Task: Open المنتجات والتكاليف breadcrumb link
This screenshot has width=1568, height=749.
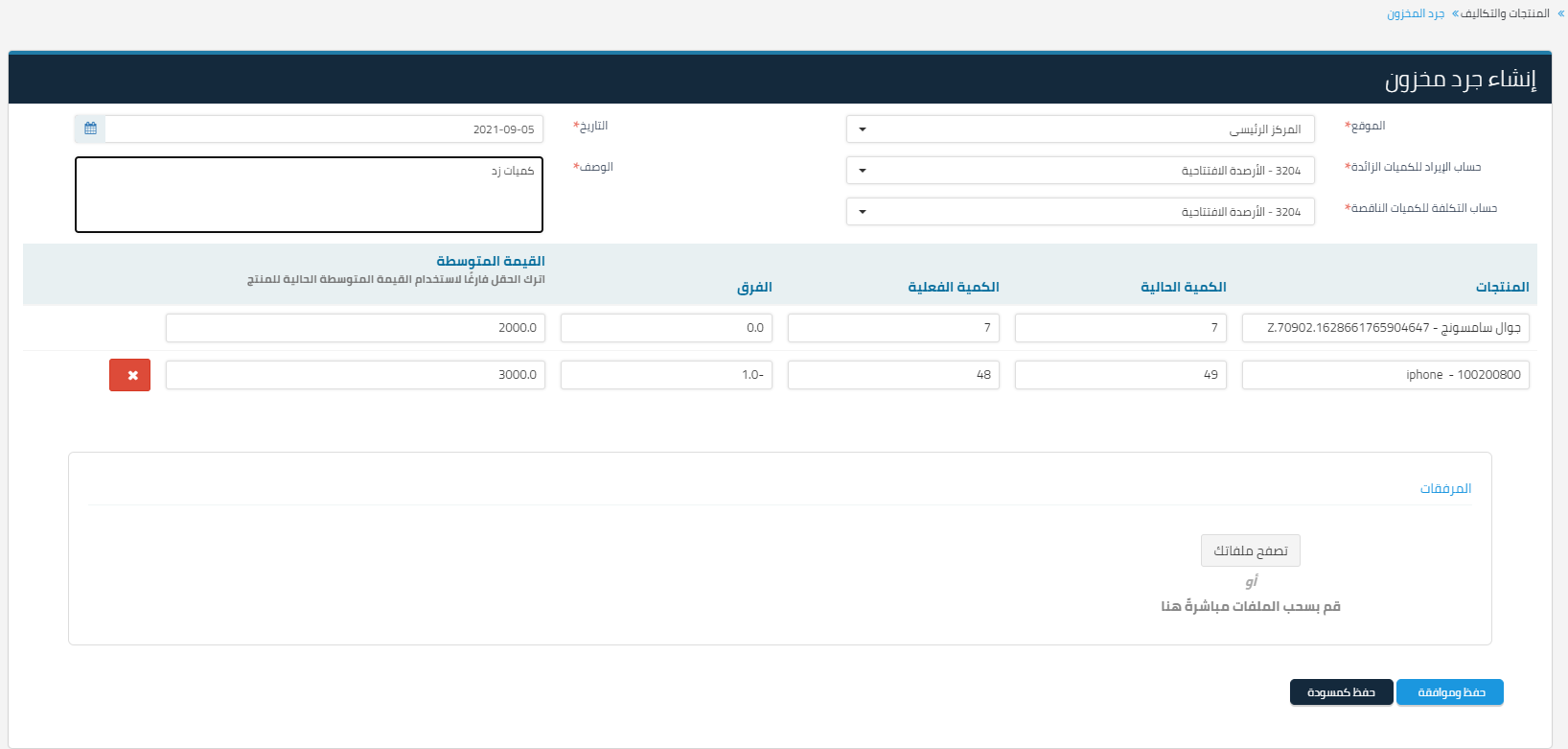Action: [x=1505, y=13]
